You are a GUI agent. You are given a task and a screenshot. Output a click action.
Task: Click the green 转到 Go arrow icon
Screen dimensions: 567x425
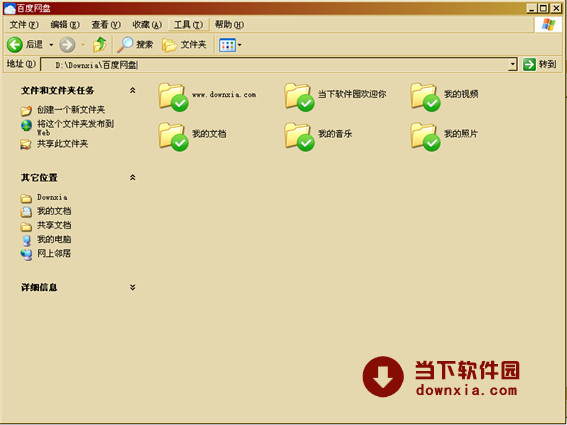[x=529, y=65]
